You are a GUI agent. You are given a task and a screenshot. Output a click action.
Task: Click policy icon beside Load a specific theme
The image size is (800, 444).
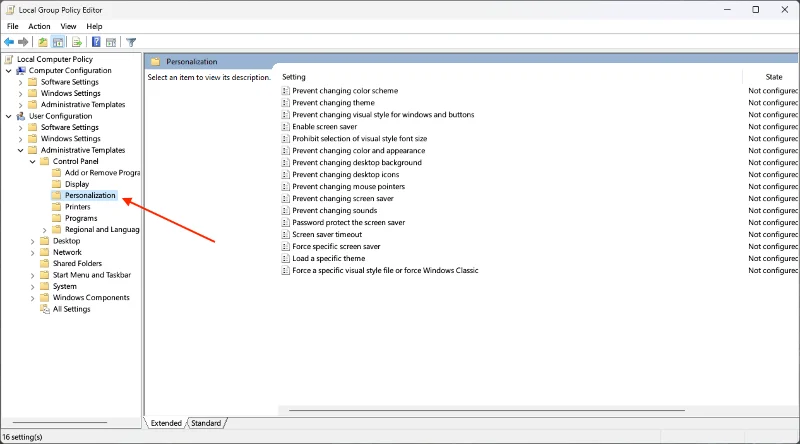coord(286,258)
